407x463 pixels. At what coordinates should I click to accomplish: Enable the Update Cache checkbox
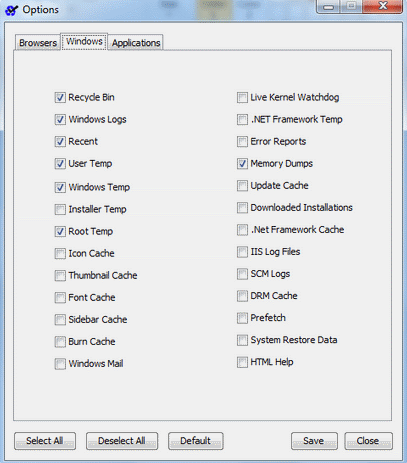tap(242, 186)
